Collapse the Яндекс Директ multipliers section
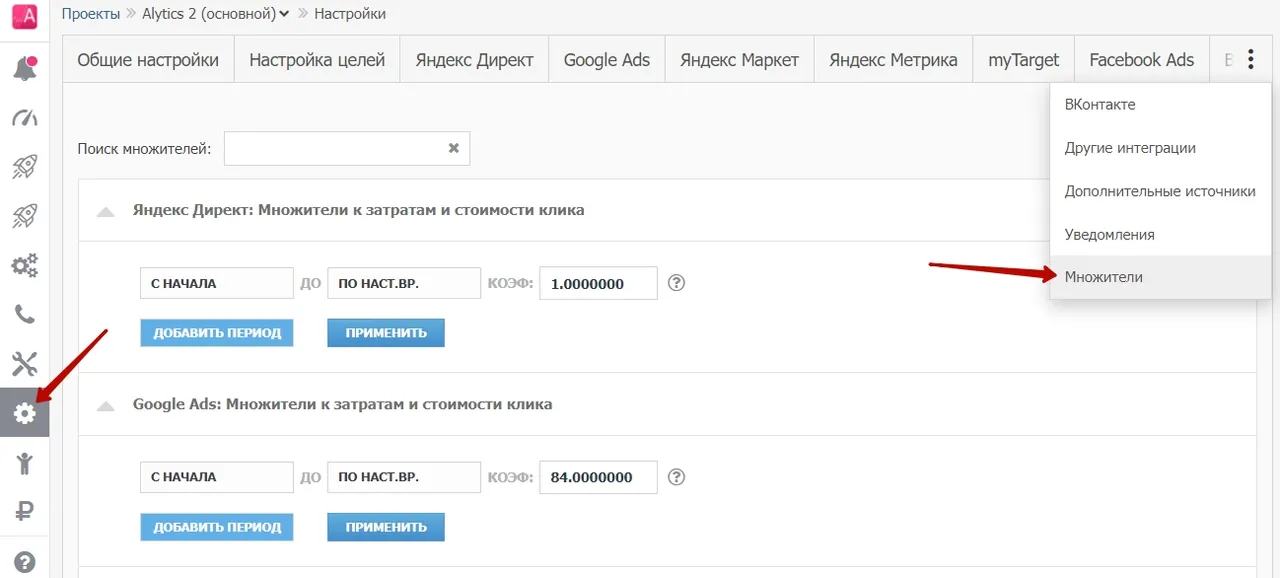 click(105, 211)
